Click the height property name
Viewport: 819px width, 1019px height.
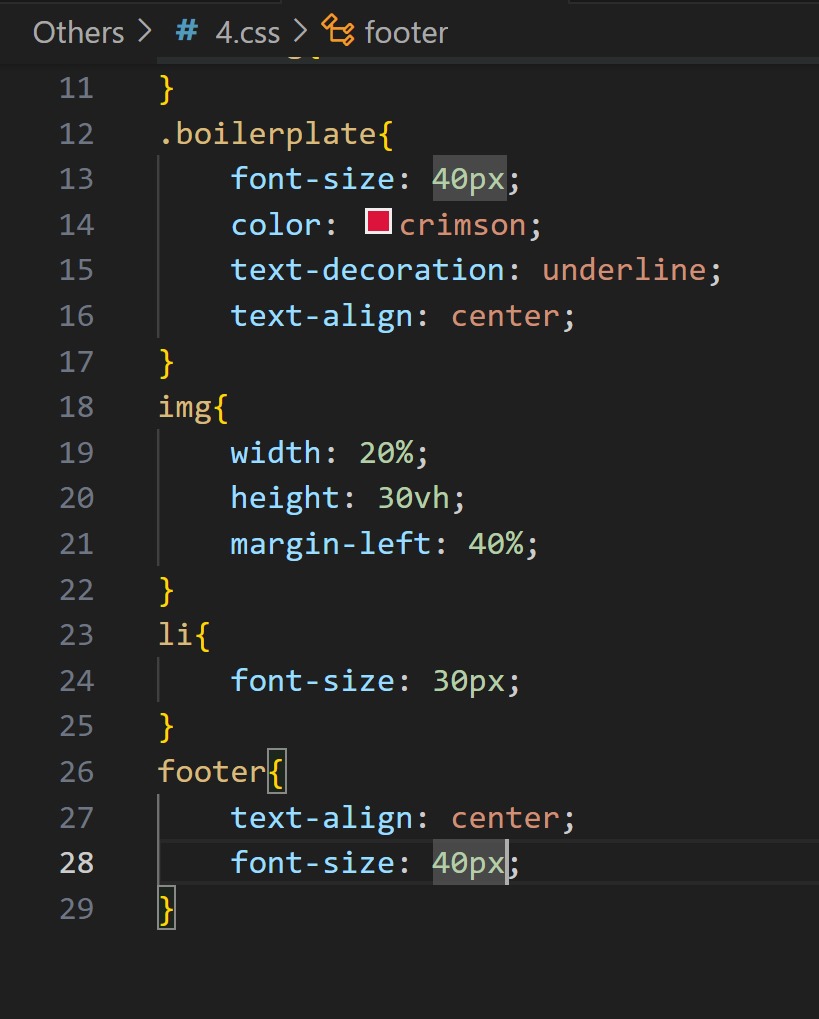(285, 499)
